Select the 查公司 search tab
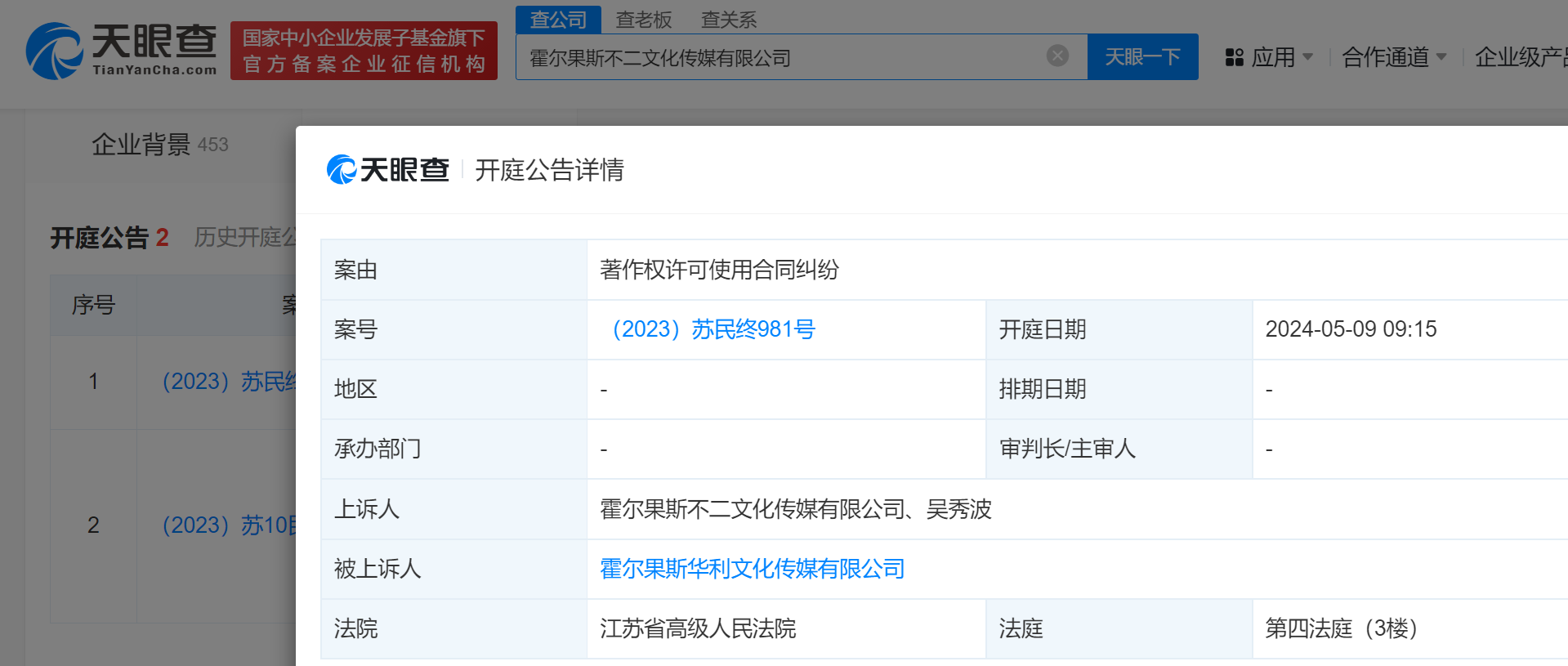The image size is (1568, 666). pyautogui.click(x=558, y=20)
